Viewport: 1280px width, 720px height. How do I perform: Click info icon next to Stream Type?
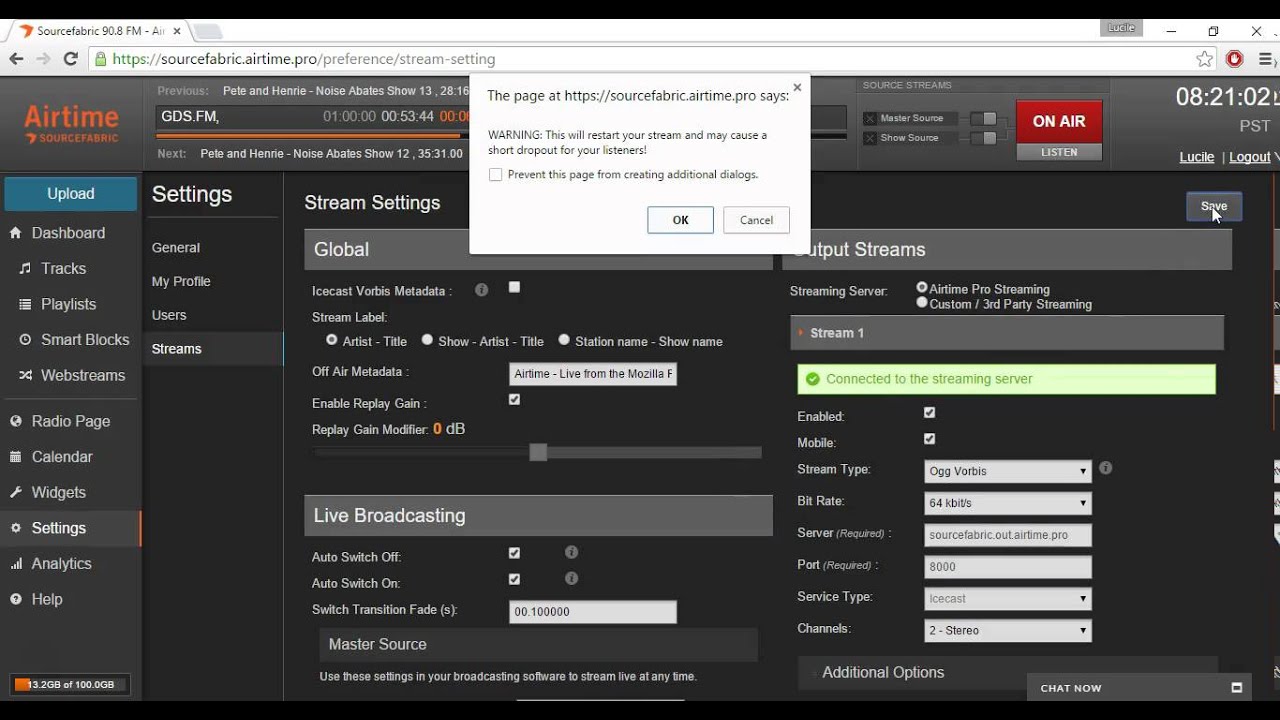click(1105, 468)
